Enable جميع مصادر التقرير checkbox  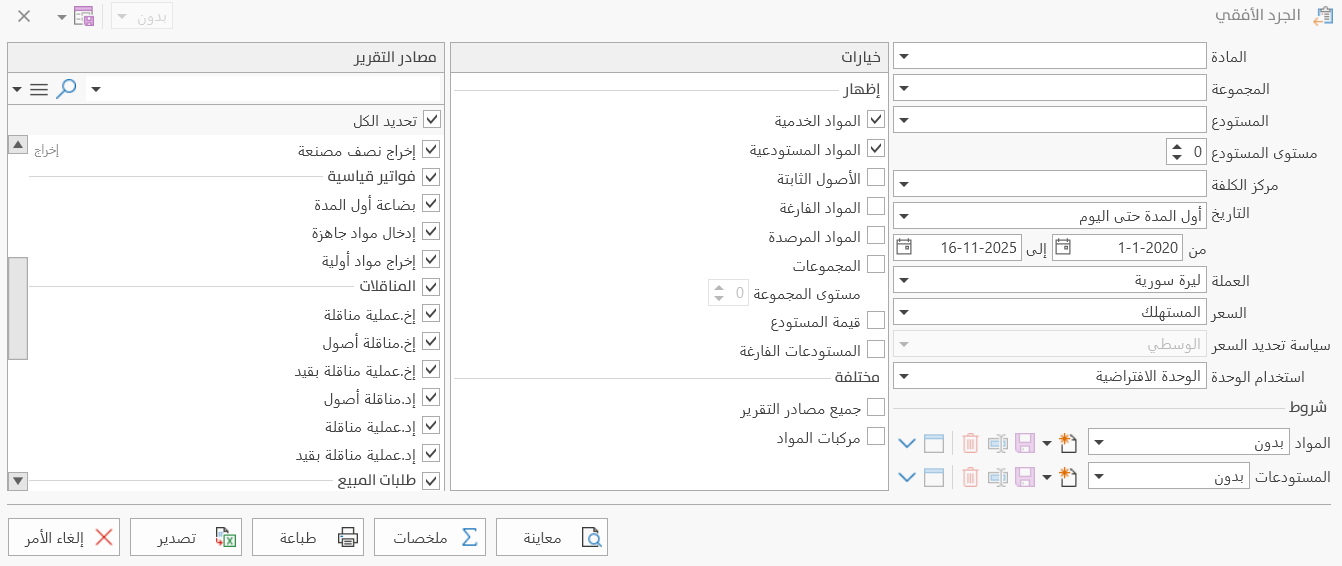tap(875, 408)
